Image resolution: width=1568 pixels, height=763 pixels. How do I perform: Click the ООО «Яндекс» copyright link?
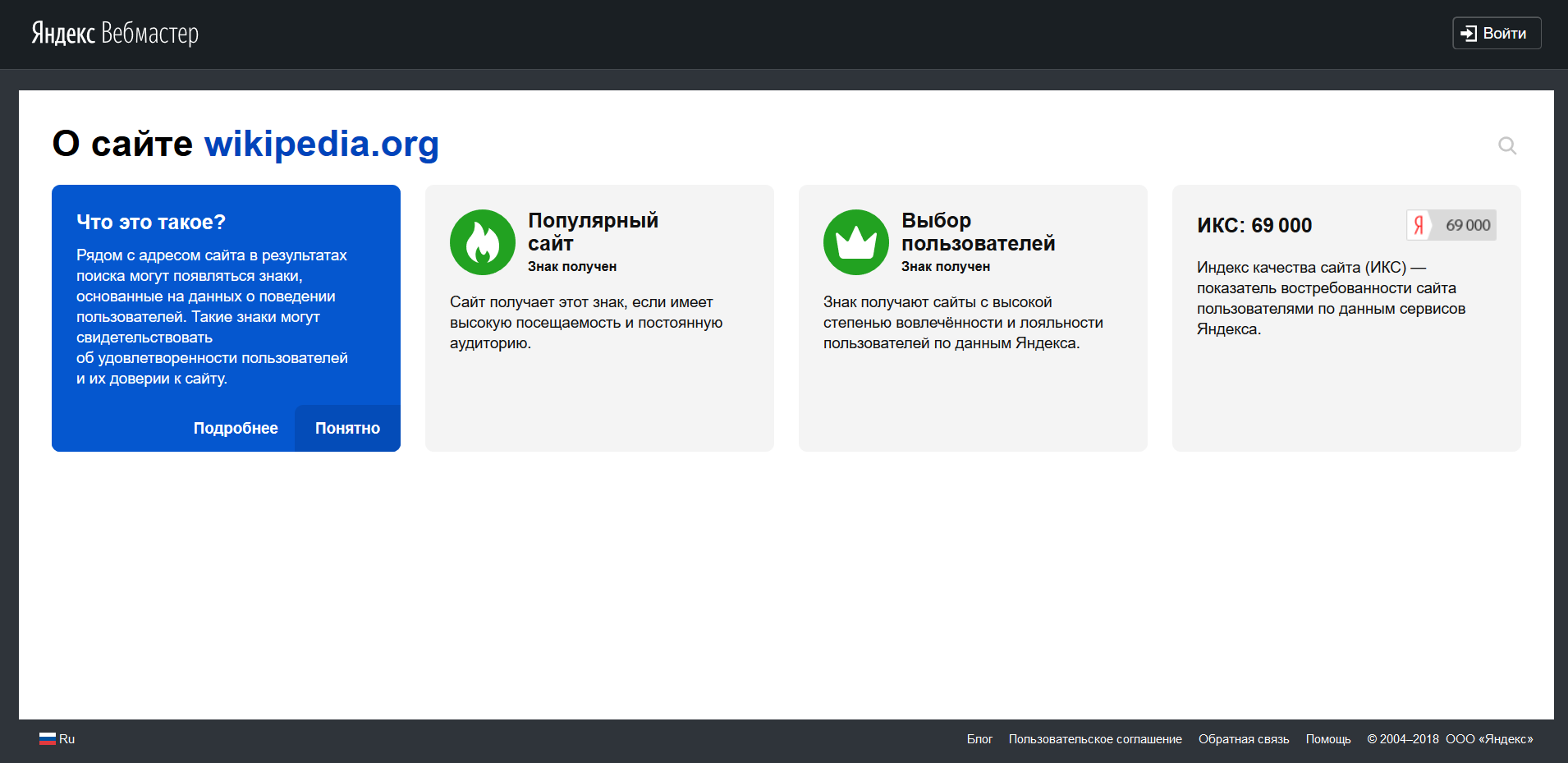[1489, 739]
